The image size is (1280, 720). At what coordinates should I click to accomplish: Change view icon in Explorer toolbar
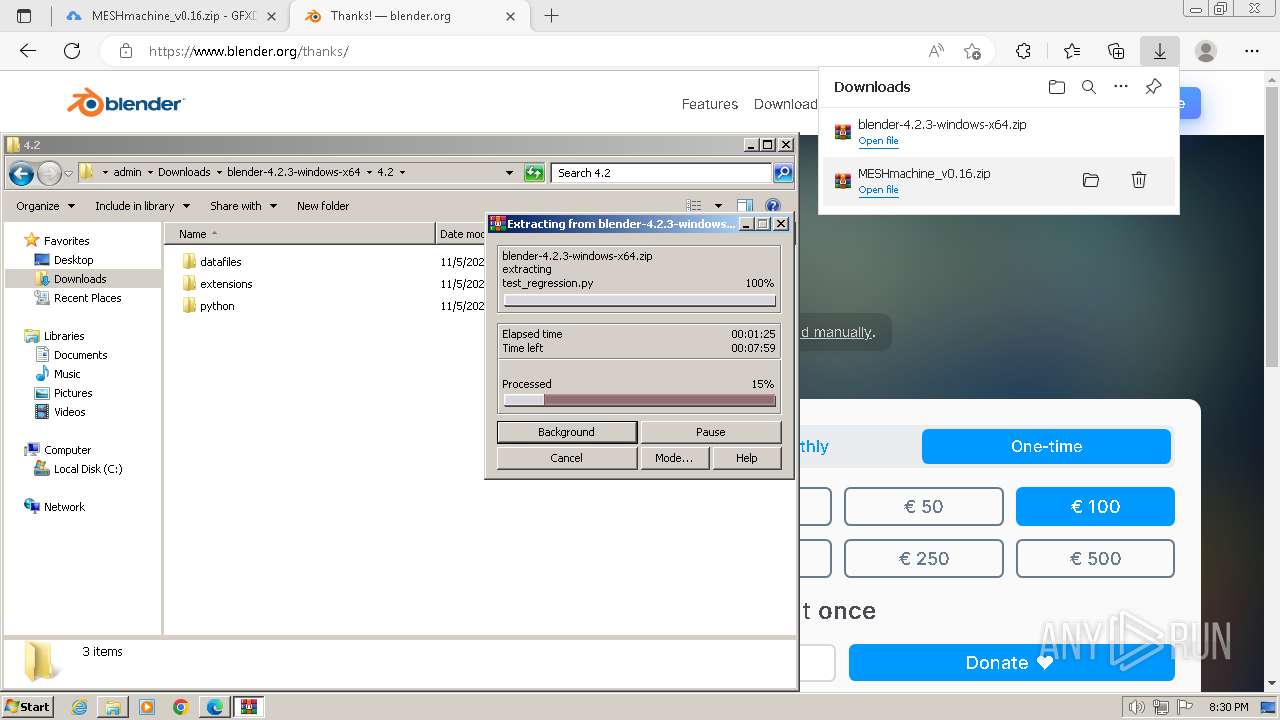pyautogui.click(x=694, y=206)
